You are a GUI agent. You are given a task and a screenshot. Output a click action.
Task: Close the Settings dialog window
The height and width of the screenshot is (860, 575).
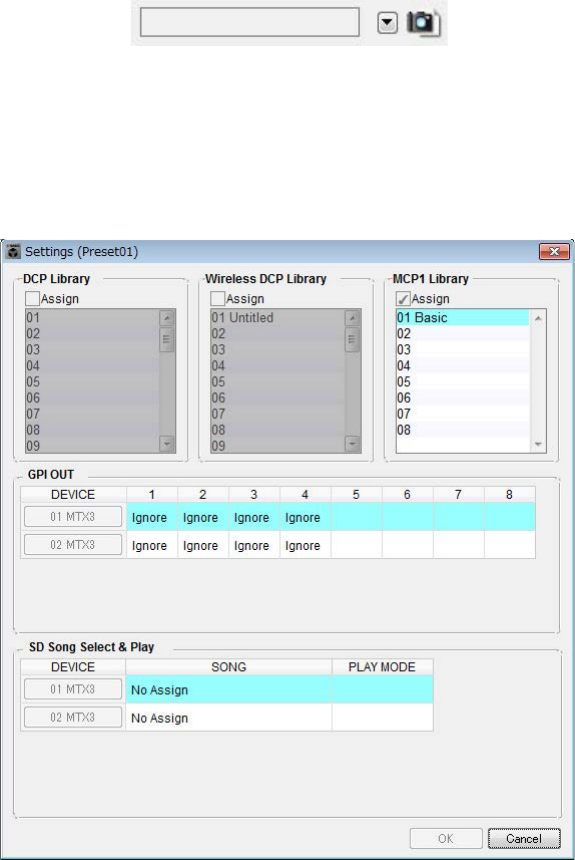pos(554,251)
